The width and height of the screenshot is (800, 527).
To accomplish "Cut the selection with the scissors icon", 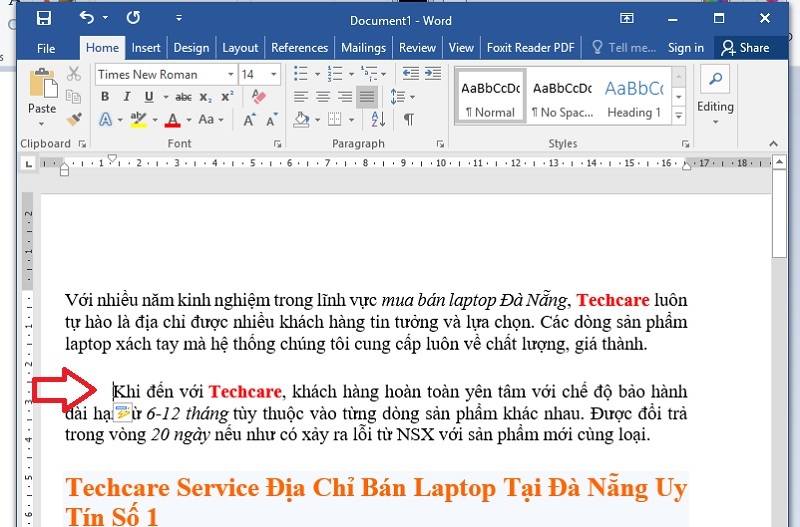I will 74,74.
